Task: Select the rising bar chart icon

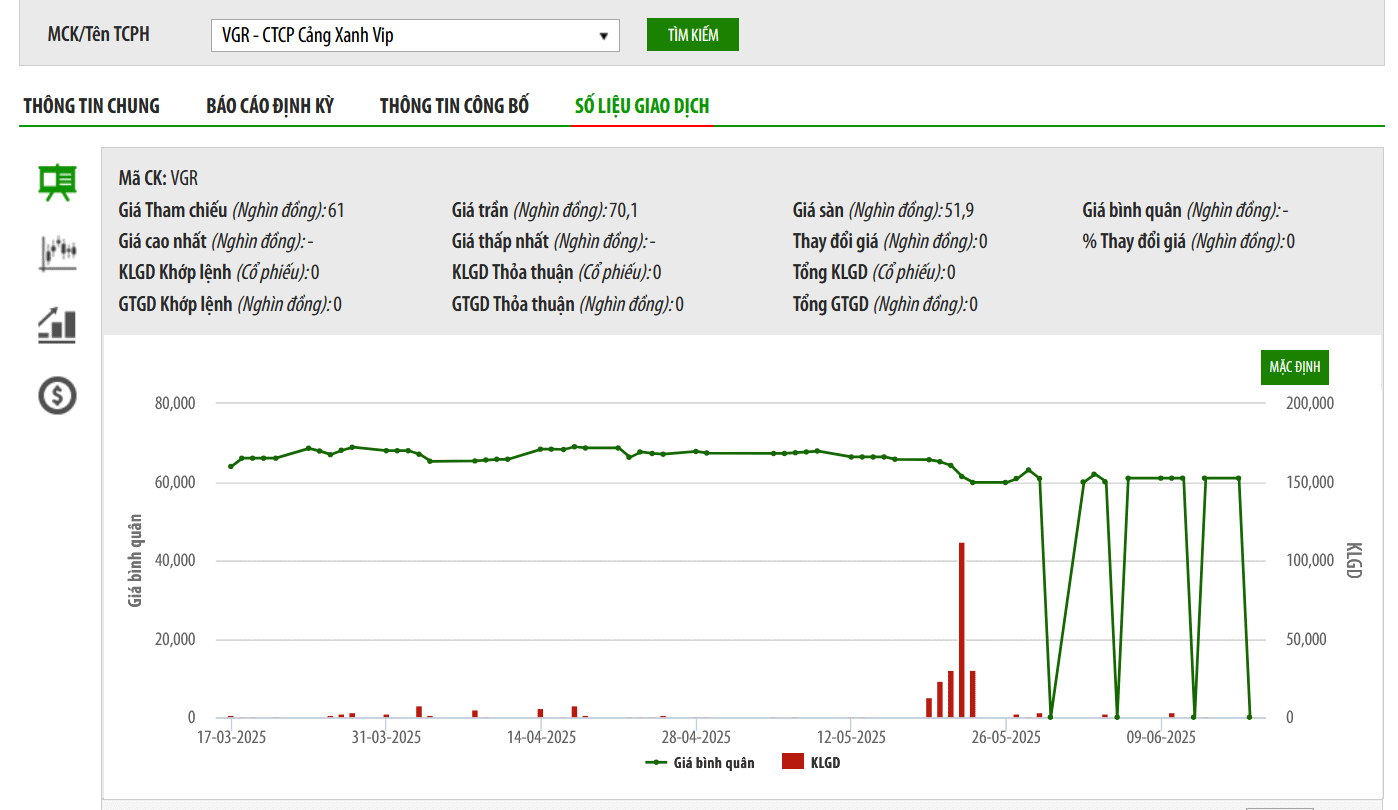Action: pyautogui.click(x=58, y=325)
